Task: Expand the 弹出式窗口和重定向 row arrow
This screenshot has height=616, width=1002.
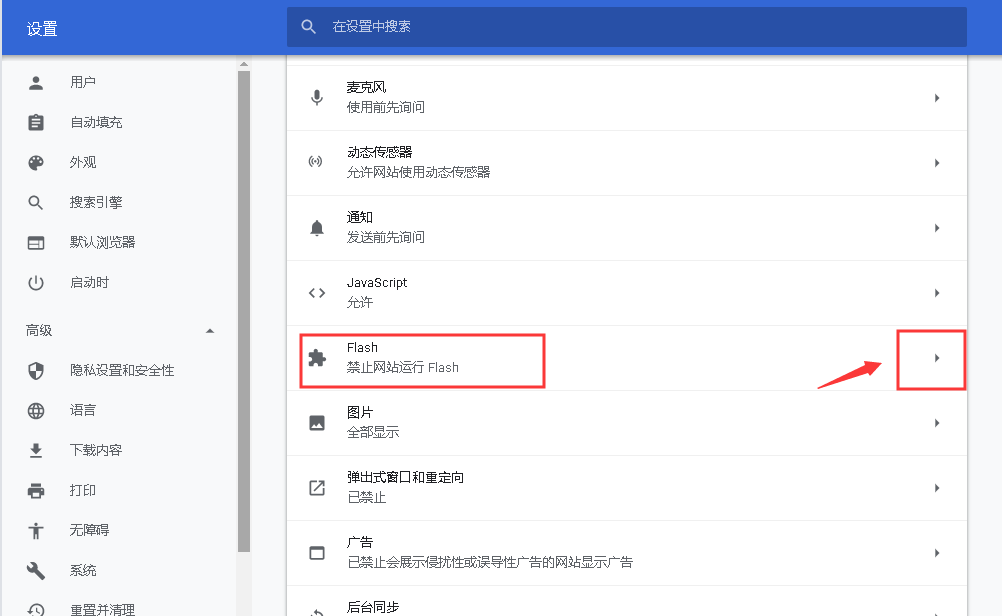Action: click(937, 488)
